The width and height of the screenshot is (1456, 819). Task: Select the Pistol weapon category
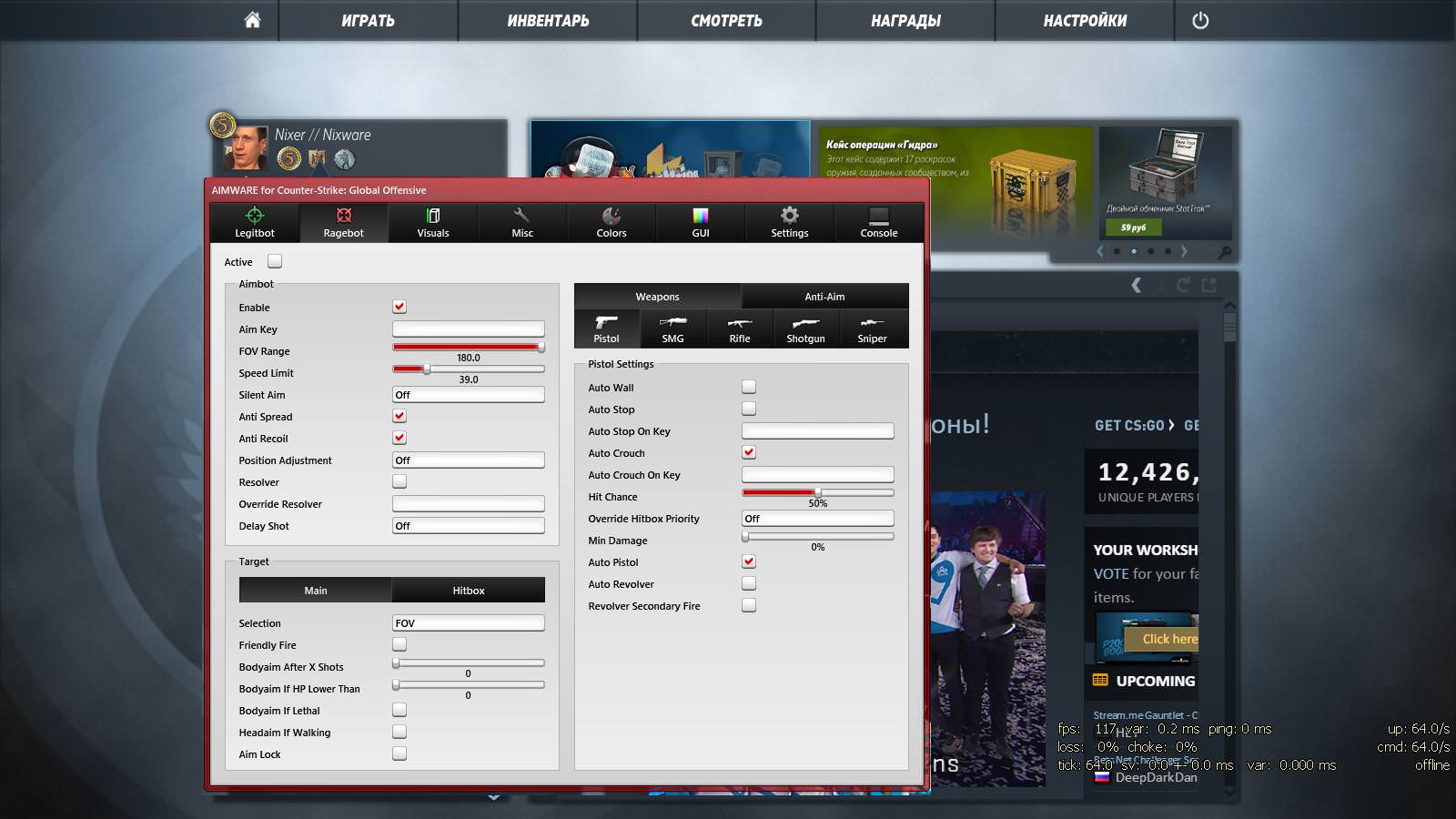point(606,329)
